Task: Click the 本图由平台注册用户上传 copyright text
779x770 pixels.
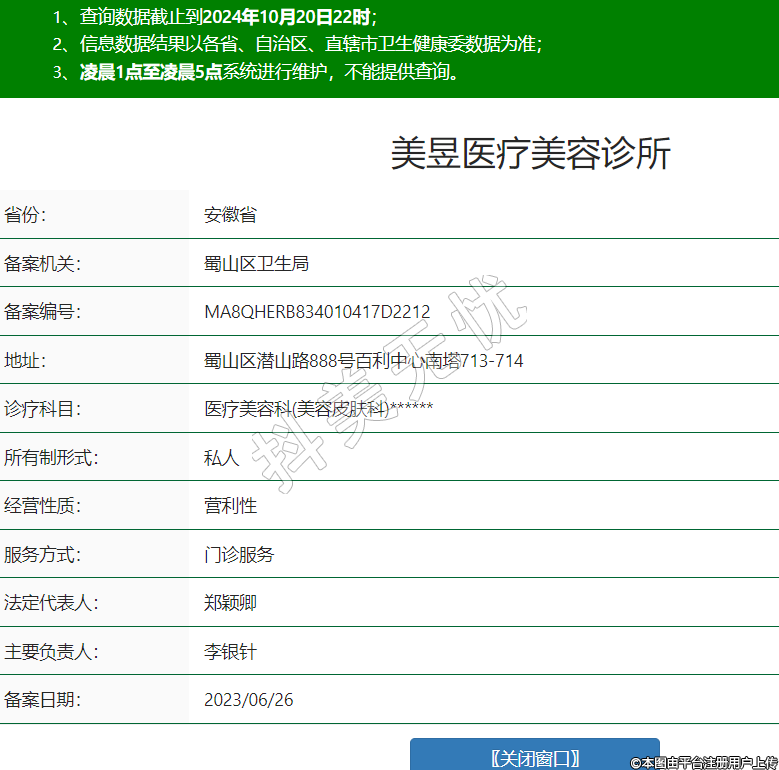Action: coord(704,762)
